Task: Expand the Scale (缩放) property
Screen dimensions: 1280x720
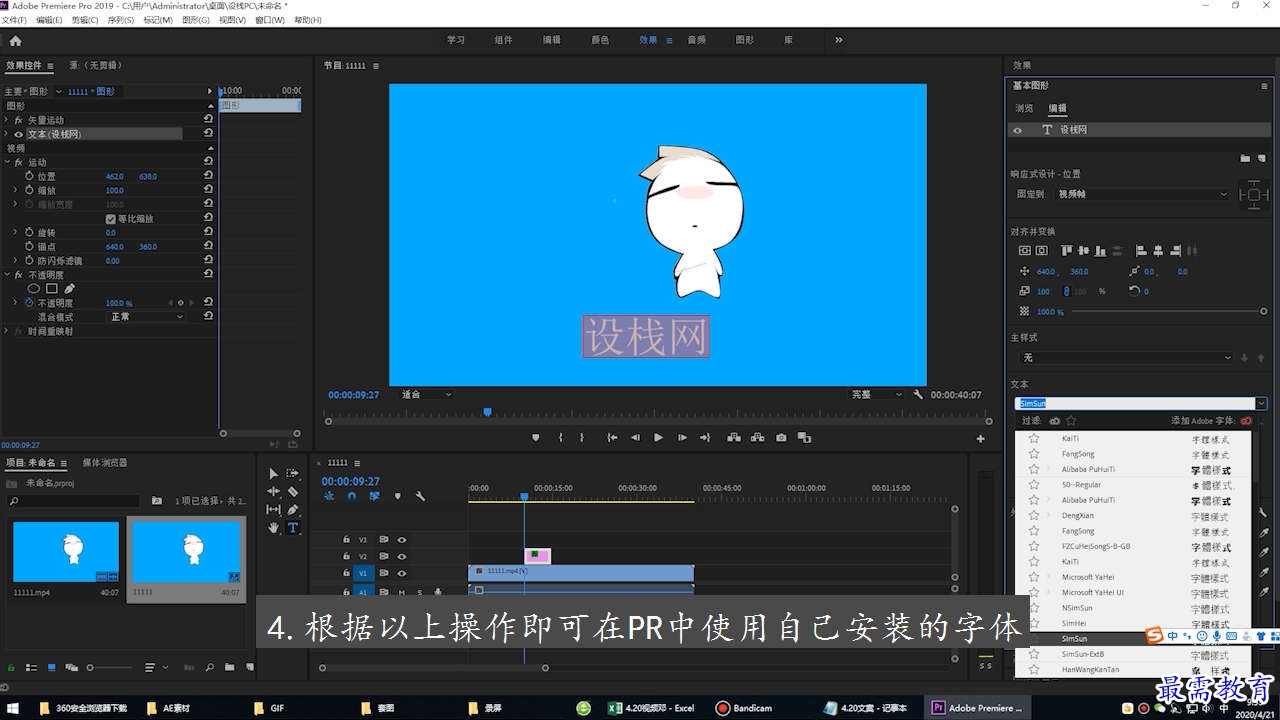Action: click(15, 190)
